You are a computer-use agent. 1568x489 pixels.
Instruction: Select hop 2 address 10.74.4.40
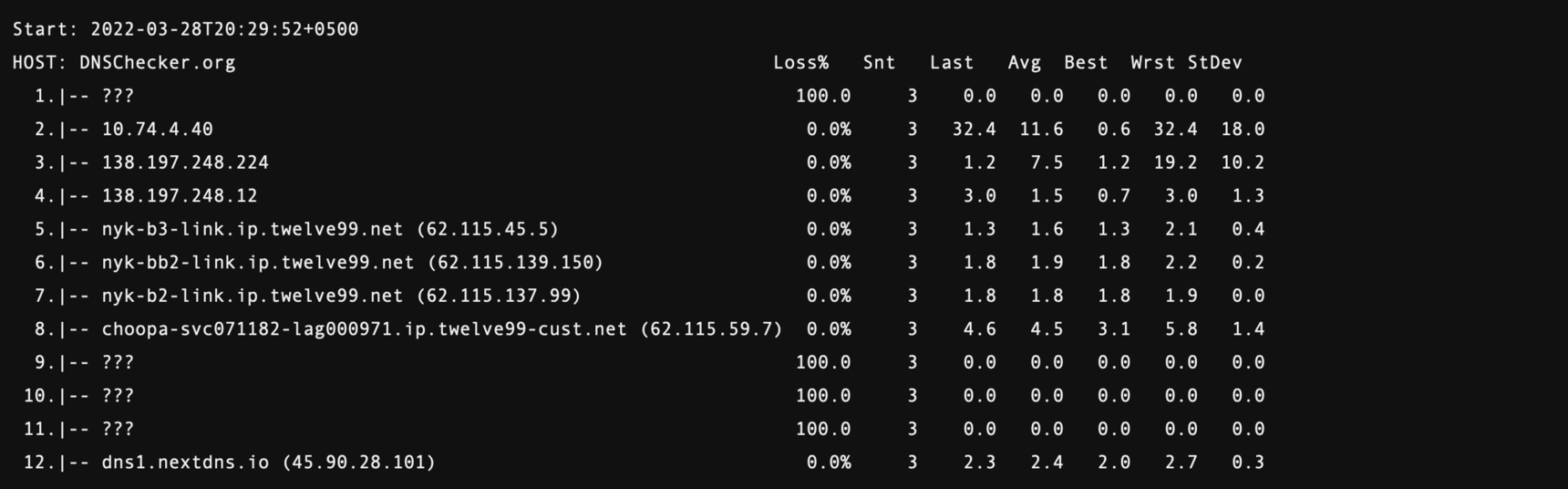coord(157,130)
